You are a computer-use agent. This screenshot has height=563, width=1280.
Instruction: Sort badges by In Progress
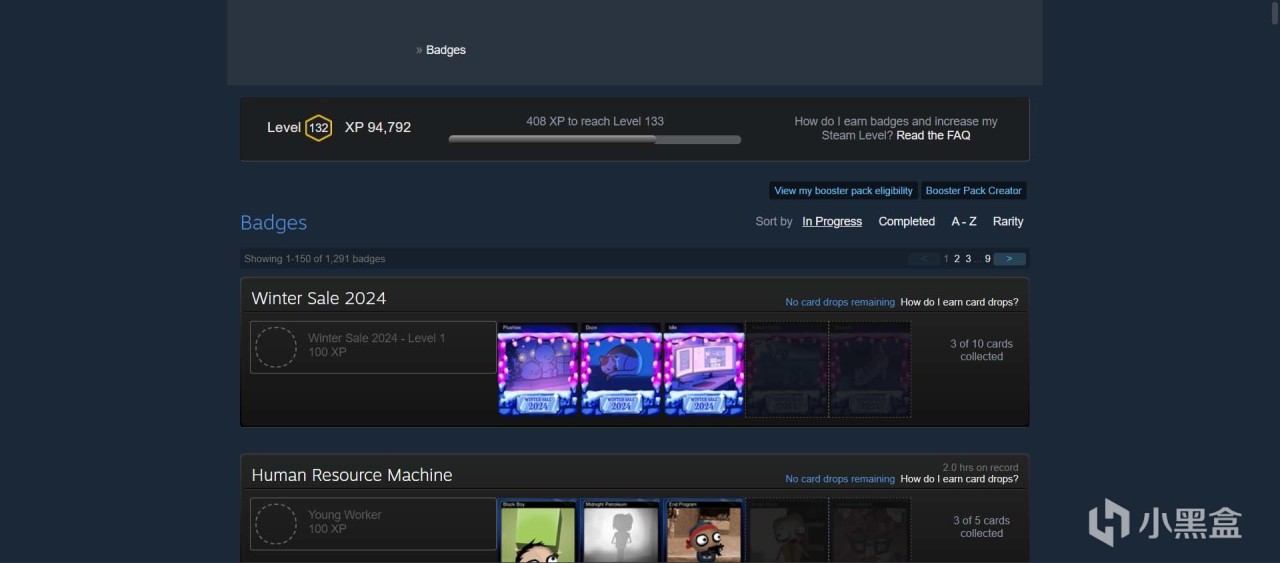coord(832,222)
